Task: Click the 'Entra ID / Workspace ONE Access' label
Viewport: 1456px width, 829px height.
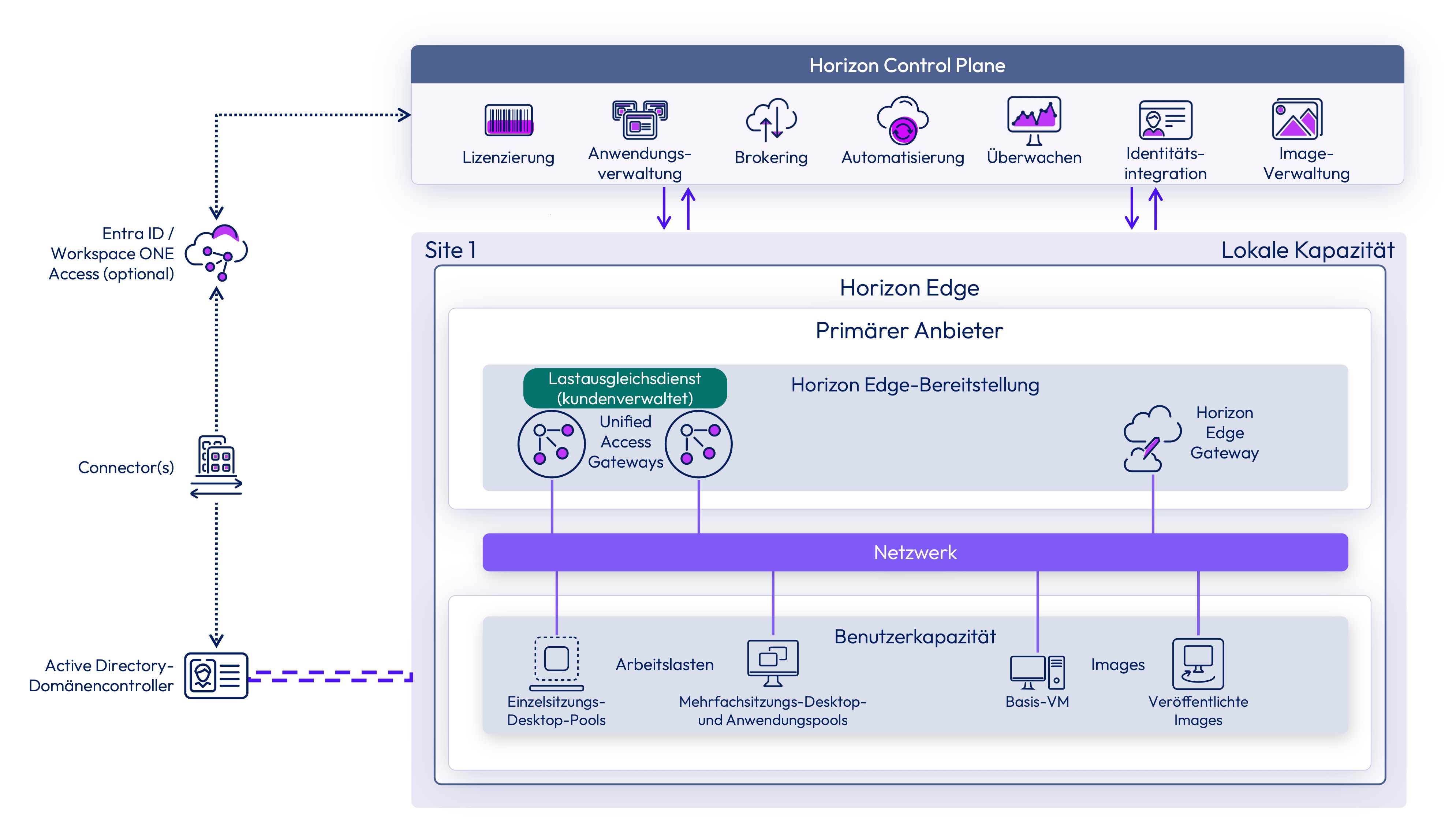Action: pyautogui.click(x=111, y=253)
